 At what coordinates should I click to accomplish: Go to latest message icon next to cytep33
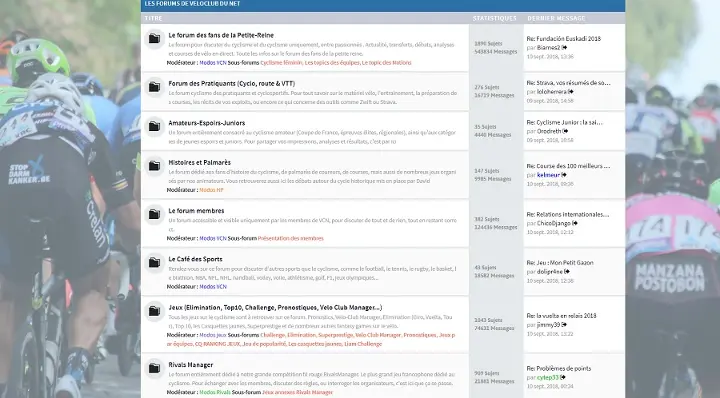(x=563, y=377)
